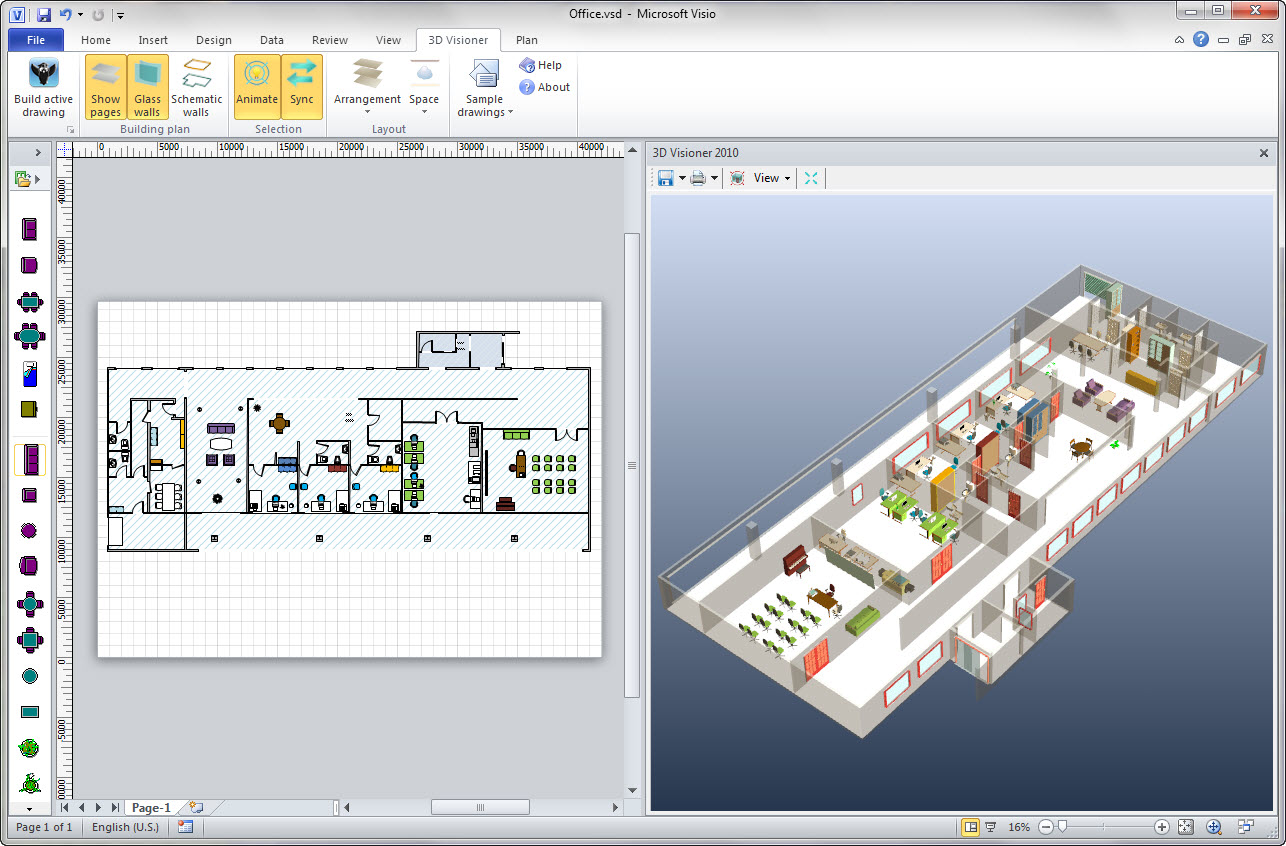Toggle the Sync selection button

[x=302, y=87]
